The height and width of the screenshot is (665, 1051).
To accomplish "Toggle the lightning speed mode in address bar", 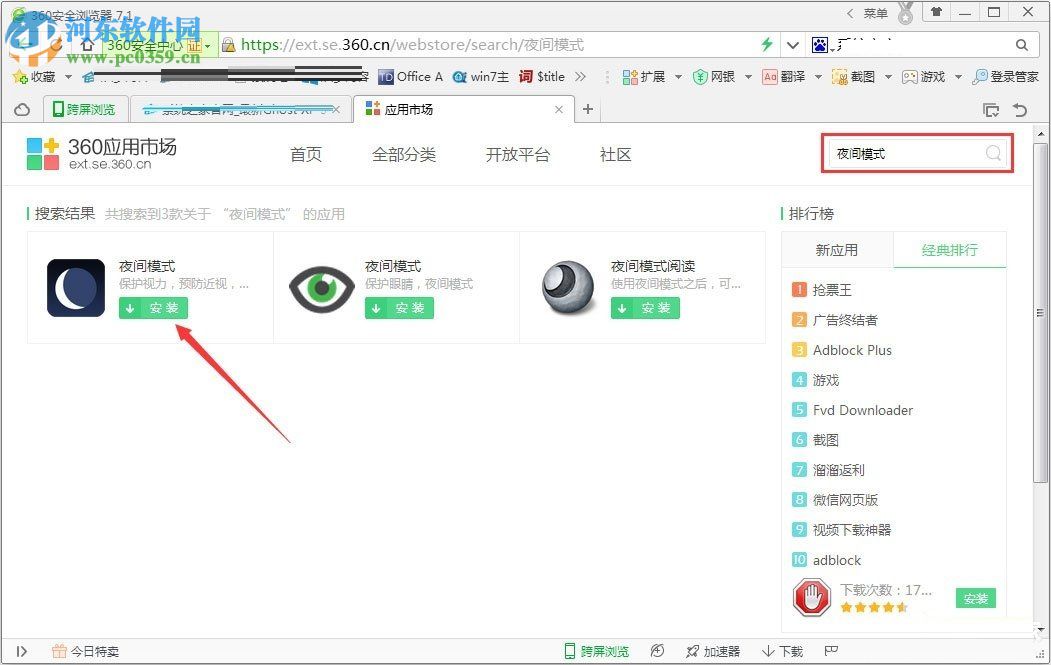I will tap(769, 44).
